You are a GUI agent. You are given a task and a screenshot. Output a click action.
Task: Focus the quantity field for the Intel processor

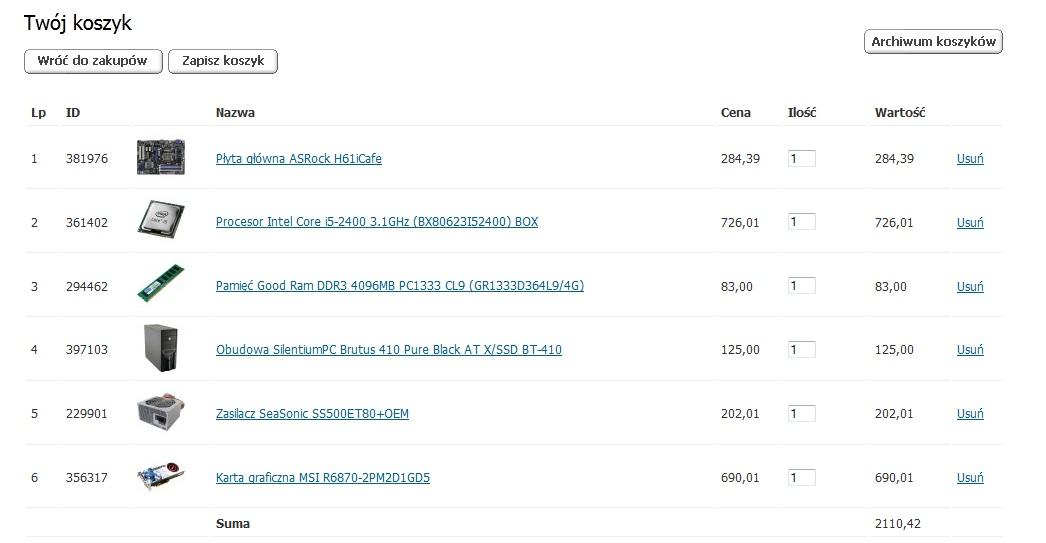coord(801,222)
